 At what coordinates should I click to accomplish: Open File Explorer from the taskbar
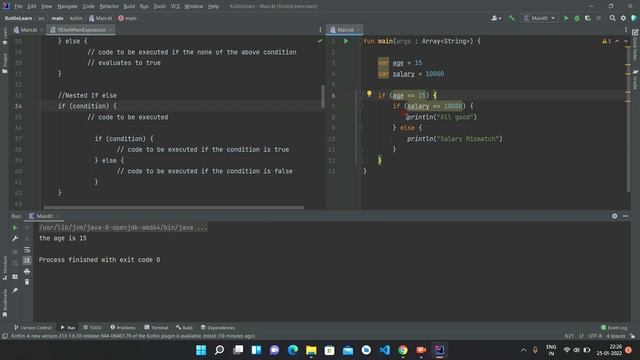tap(311, 350)
